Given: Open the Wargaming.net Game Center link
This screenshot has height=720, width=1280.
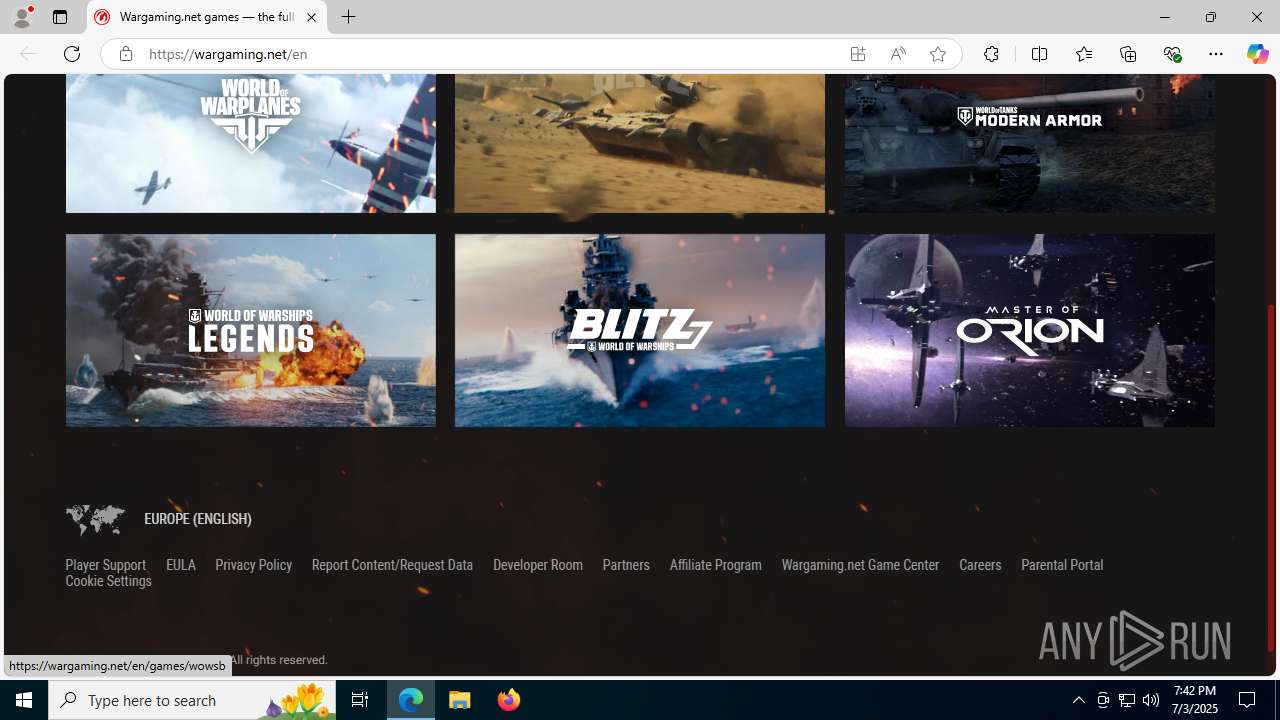Looking at the screenshot, I should pos(860,565).
